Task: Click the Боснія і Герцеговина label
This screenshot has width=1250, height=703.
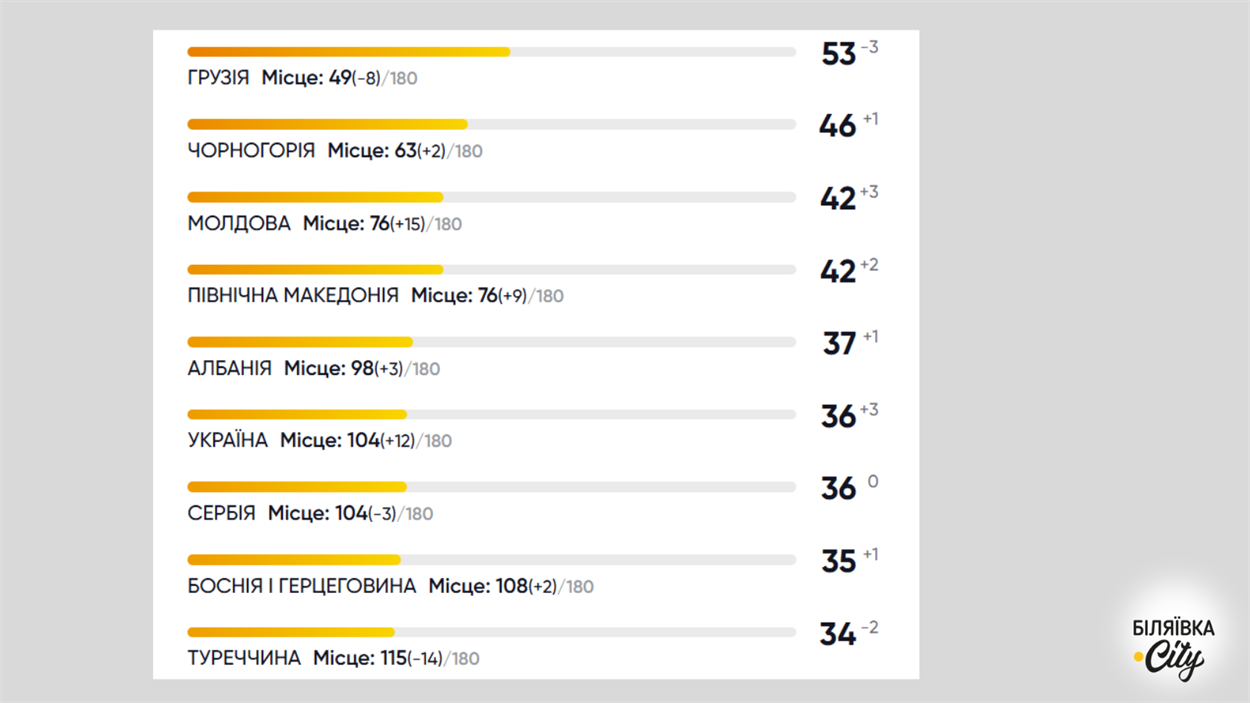Action: pyautogui.click(x=302, y=586)
